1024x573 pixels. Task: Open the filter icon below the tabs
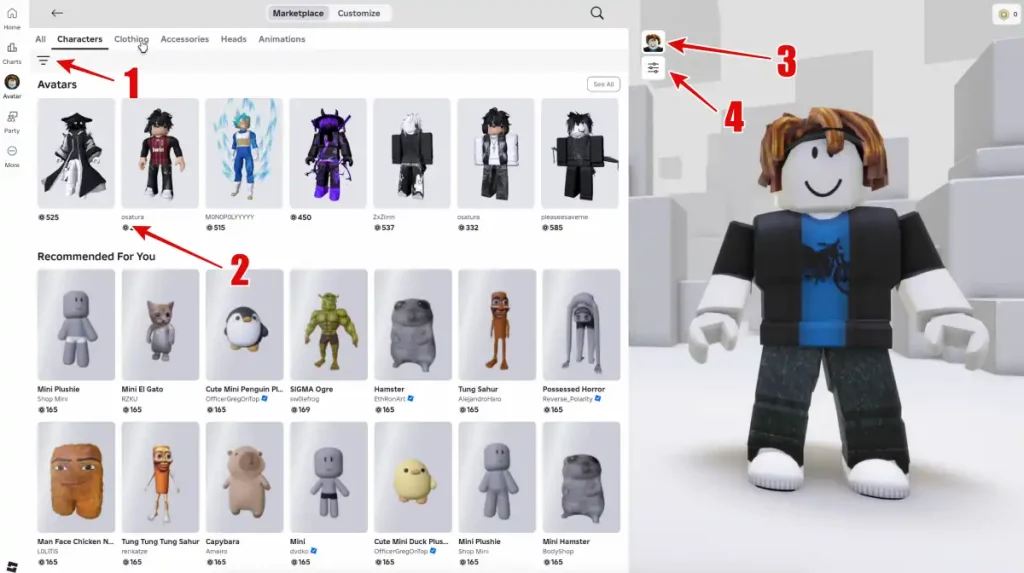(x=43, y=61)
